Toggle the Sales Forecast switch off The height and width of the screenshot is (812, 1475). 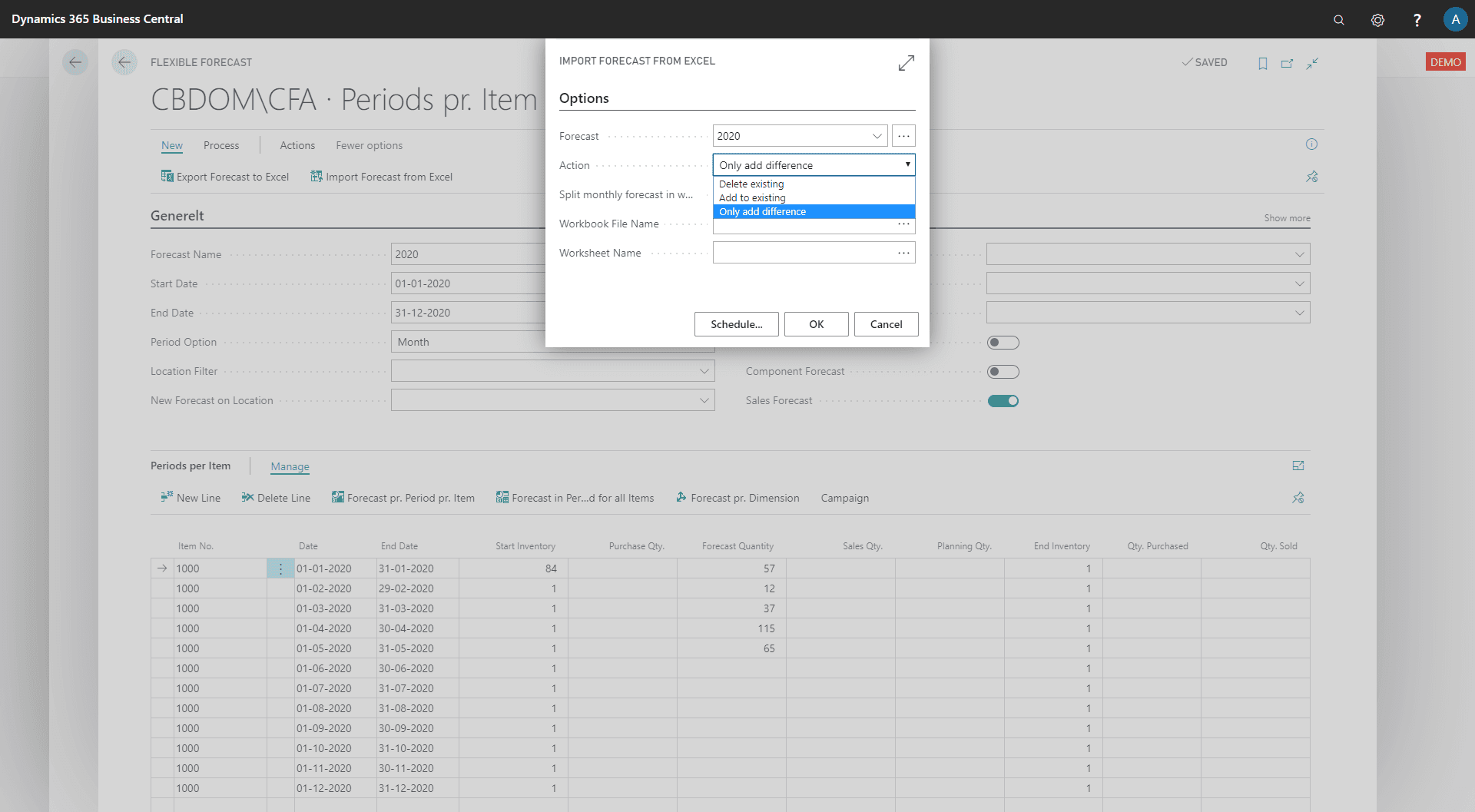(x=1003, y=401)
